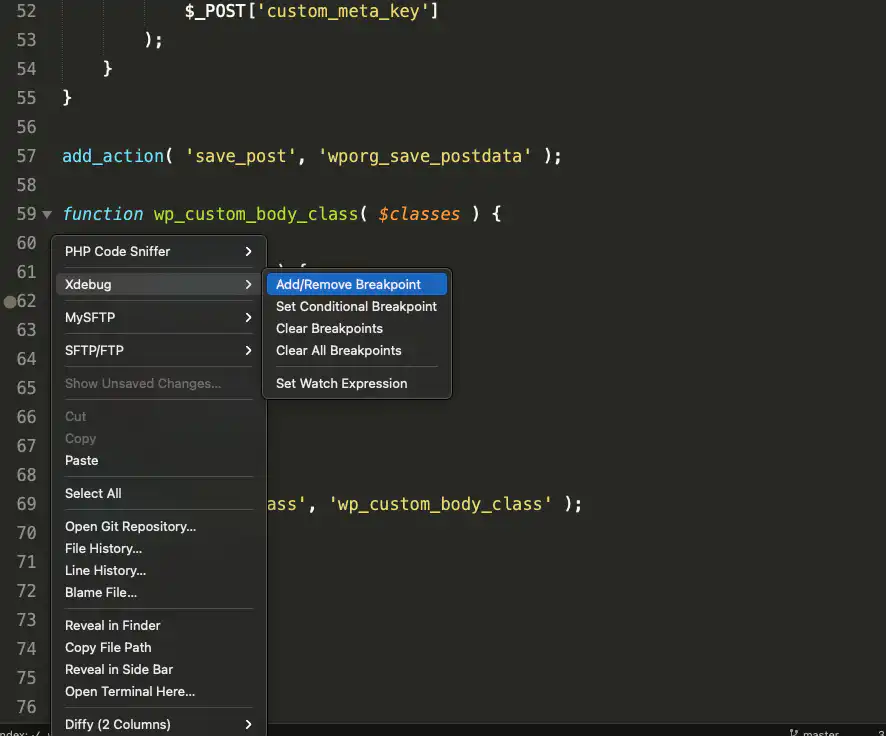Click Open Terminal Here
The image size is (886, 736).
(x=130, y=691)
